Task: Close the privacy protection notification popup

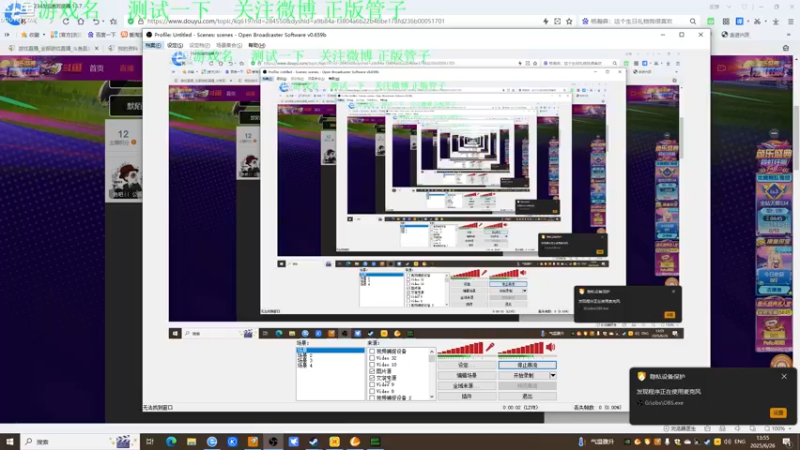Action: pyautogui.click(x=784, y=377)
